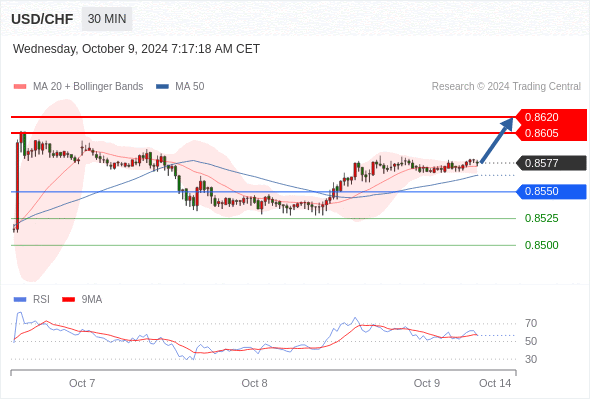
Task: Select the 0.8605 resistance price tag
Action: 551,133
